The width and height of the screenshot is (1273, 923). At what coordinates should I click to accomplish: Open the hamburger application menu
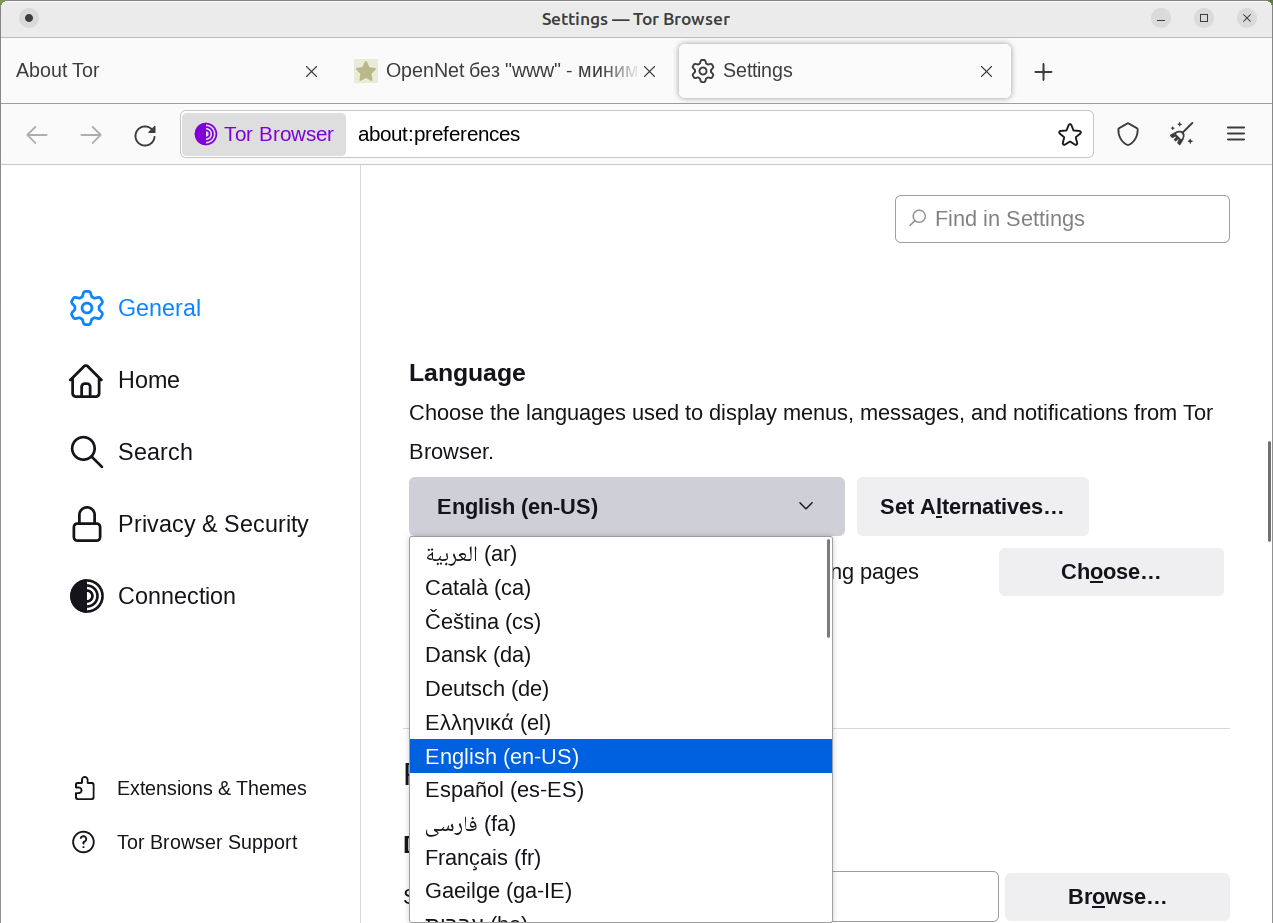coord(1236,134)
